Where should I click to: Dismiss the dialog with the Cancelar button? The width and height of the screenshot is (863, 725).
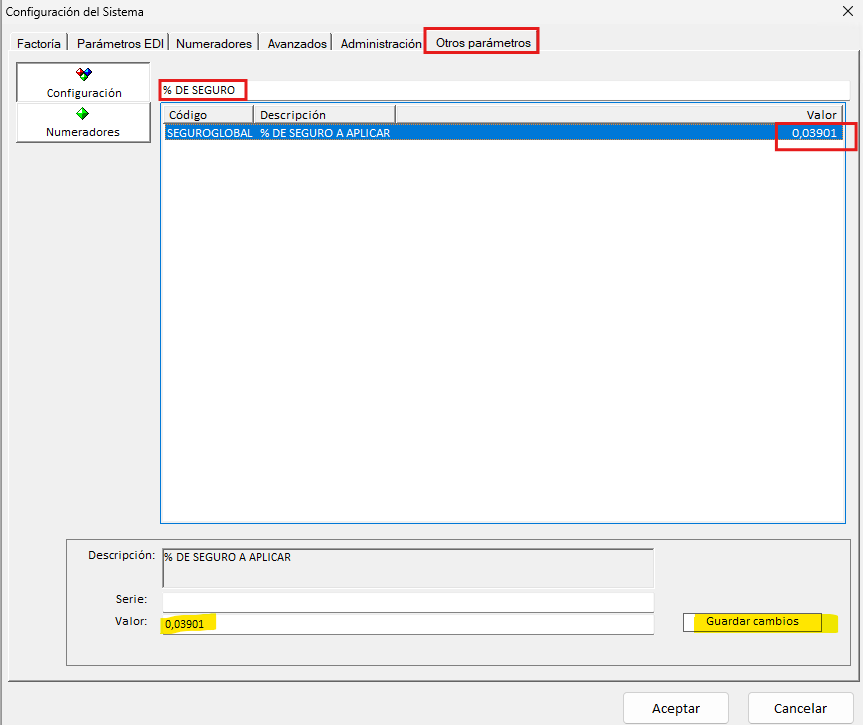[x=800, y=708]
